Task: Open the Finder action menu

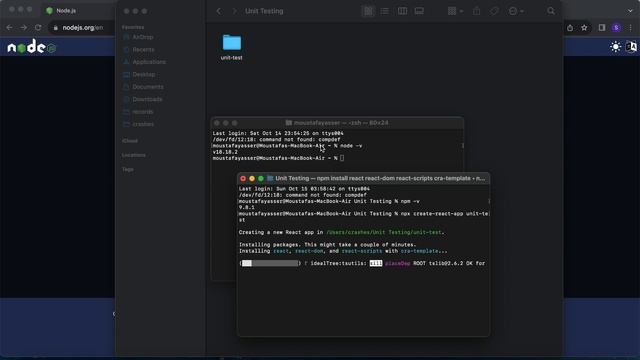Action: (x=516, y=11)
